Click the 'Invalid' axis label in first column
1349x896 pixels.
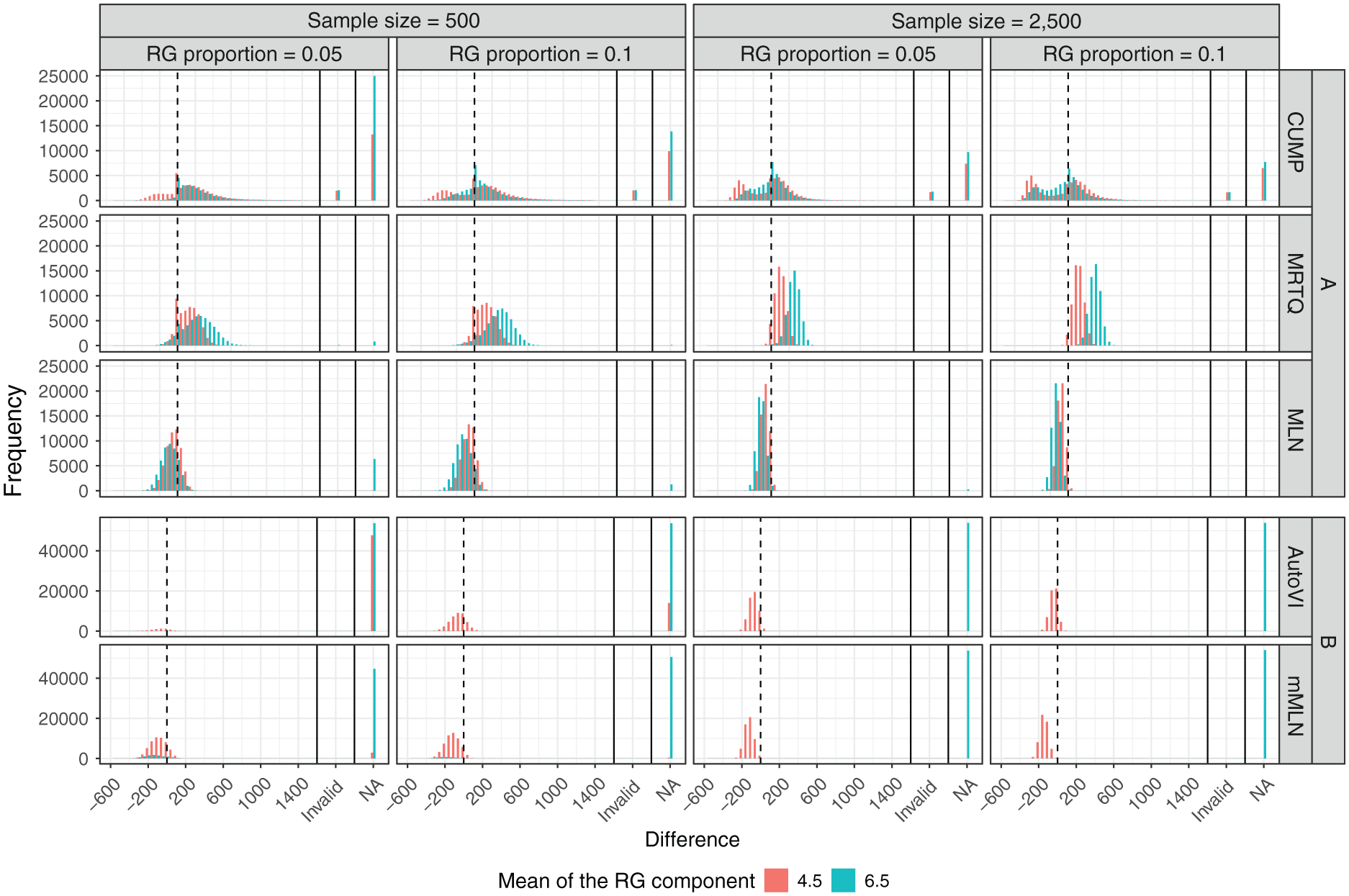point(322,802)
